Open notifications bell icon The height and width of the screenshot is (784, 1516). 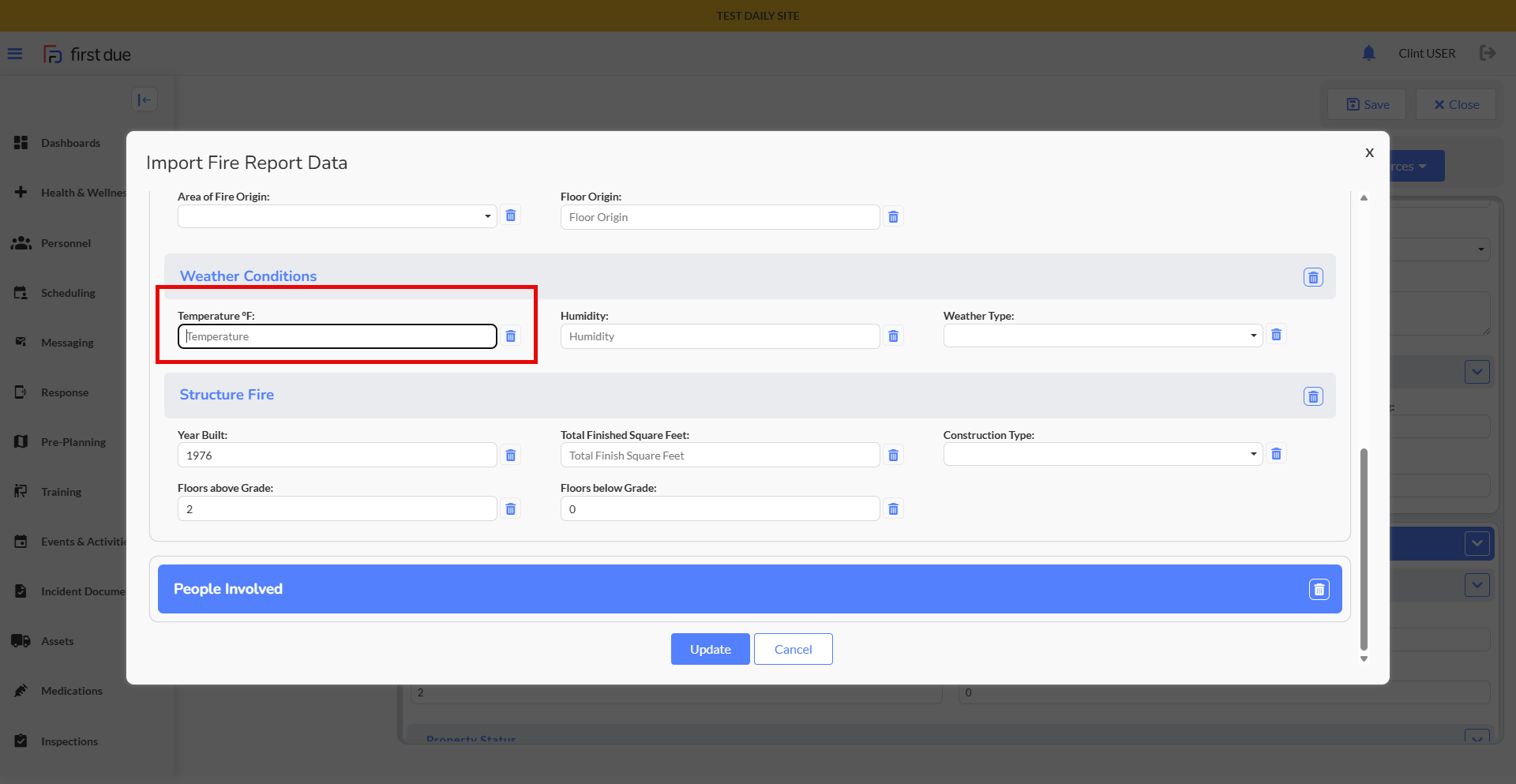pos(1368,53)
